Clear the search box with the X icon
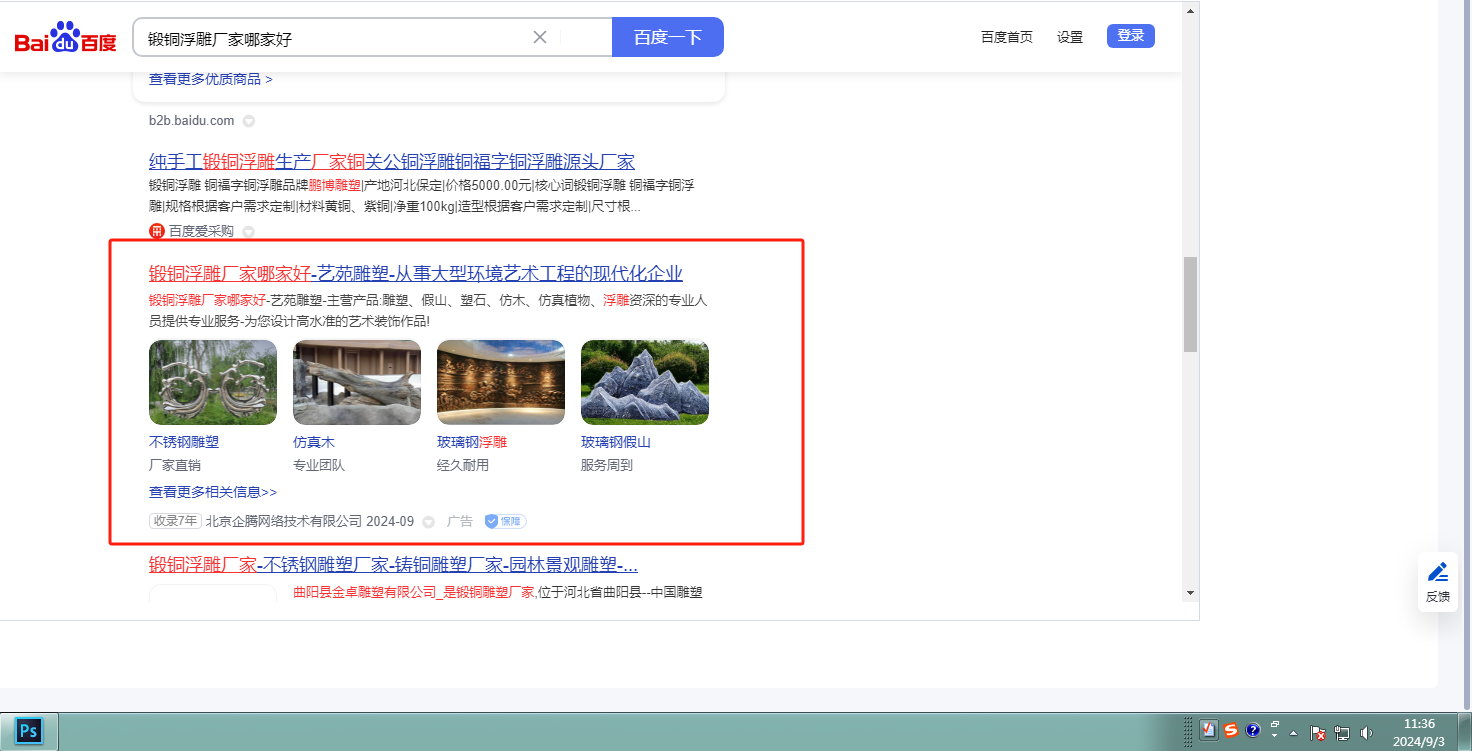 pos(540,37)
